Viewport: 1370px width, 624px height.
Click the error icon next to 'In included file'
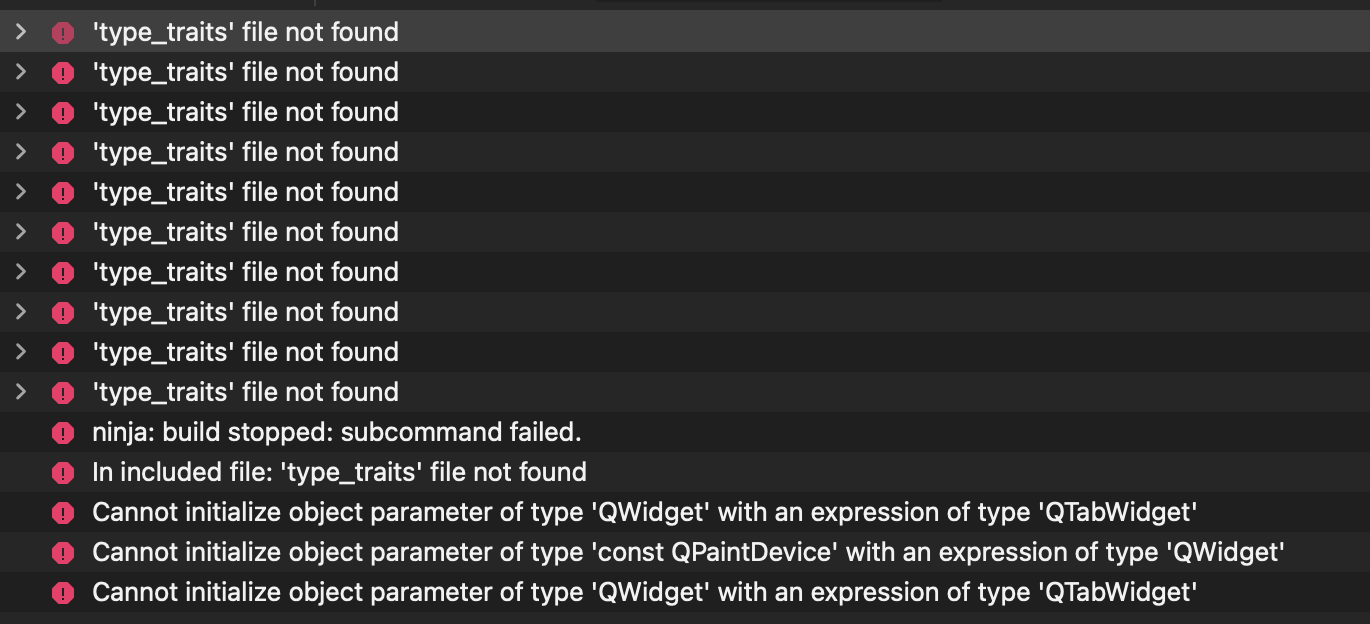(63, 472)
